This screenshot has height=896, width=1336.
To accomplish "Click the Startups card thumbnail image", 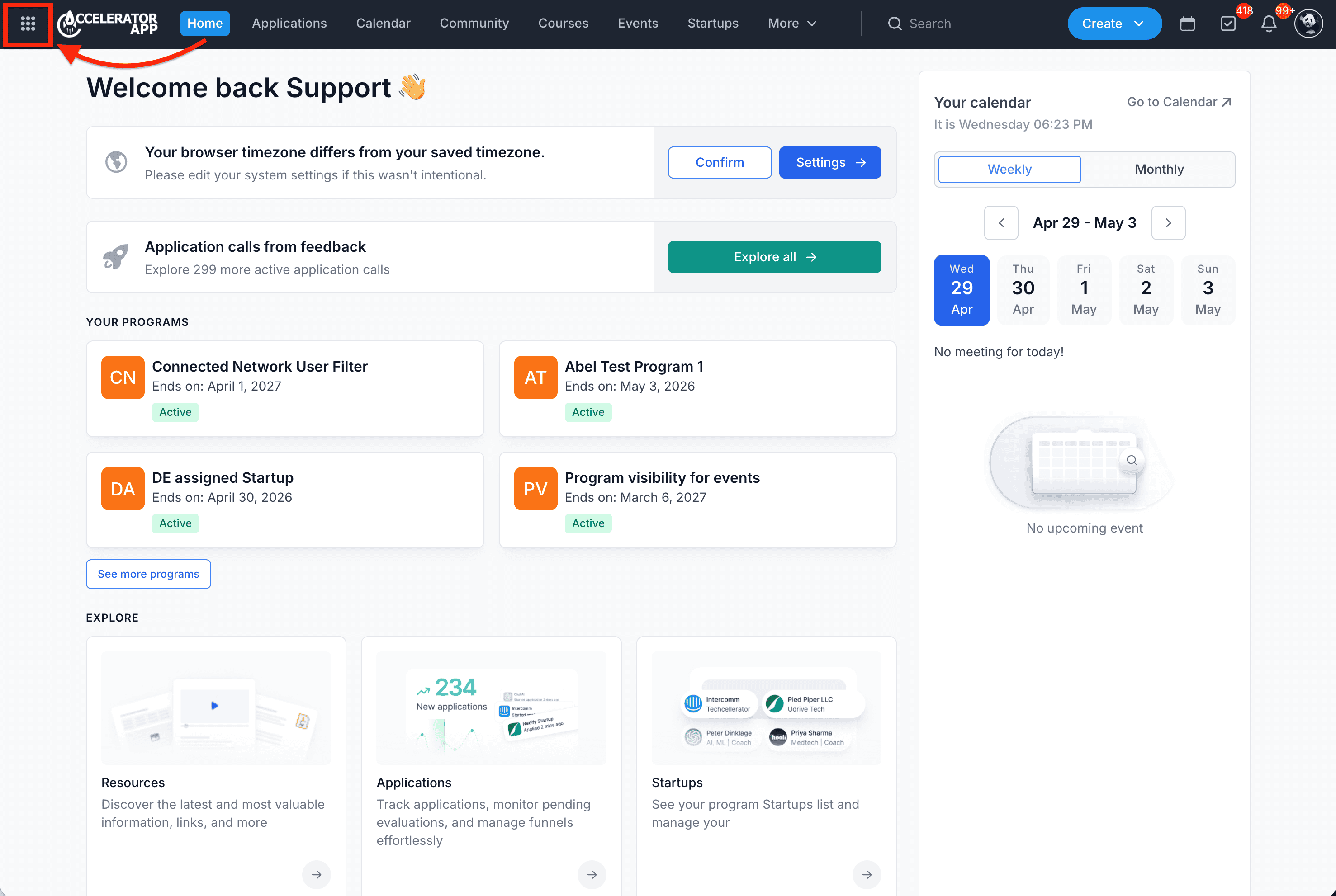I will [x=766, y=707].
